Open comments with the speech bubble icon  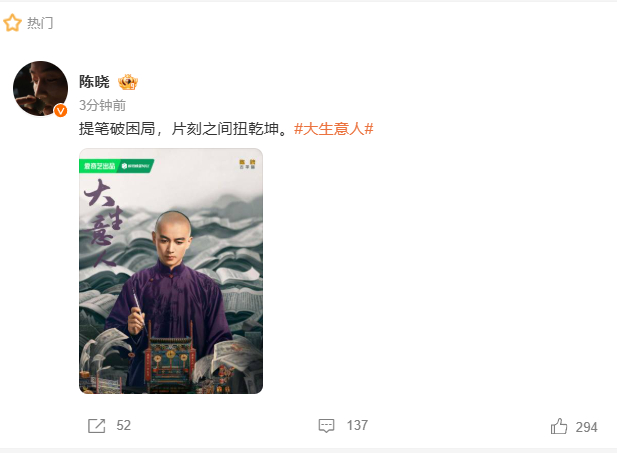pyautogui.click(x=326, y=426)
